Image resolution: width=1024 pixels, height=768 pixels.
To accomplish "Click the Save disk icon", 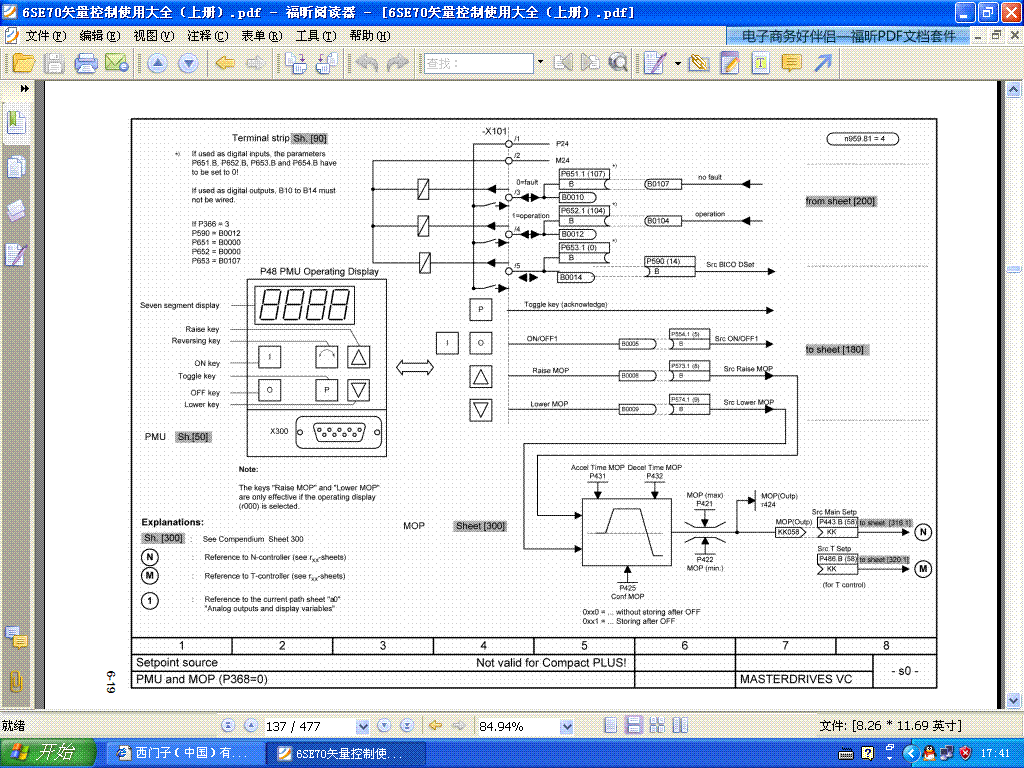I will coord(54,63).
